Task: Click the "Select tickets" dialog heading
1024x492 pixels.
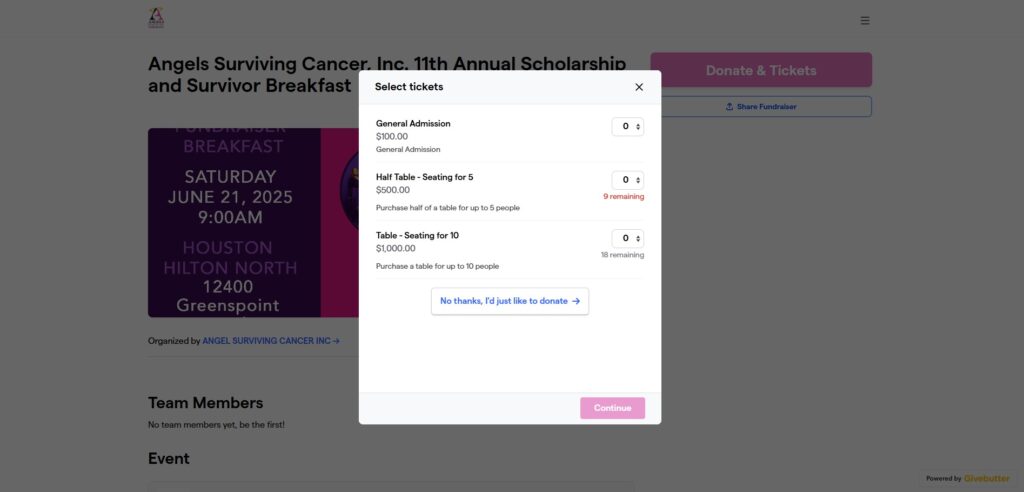Action: click(409, 87)
